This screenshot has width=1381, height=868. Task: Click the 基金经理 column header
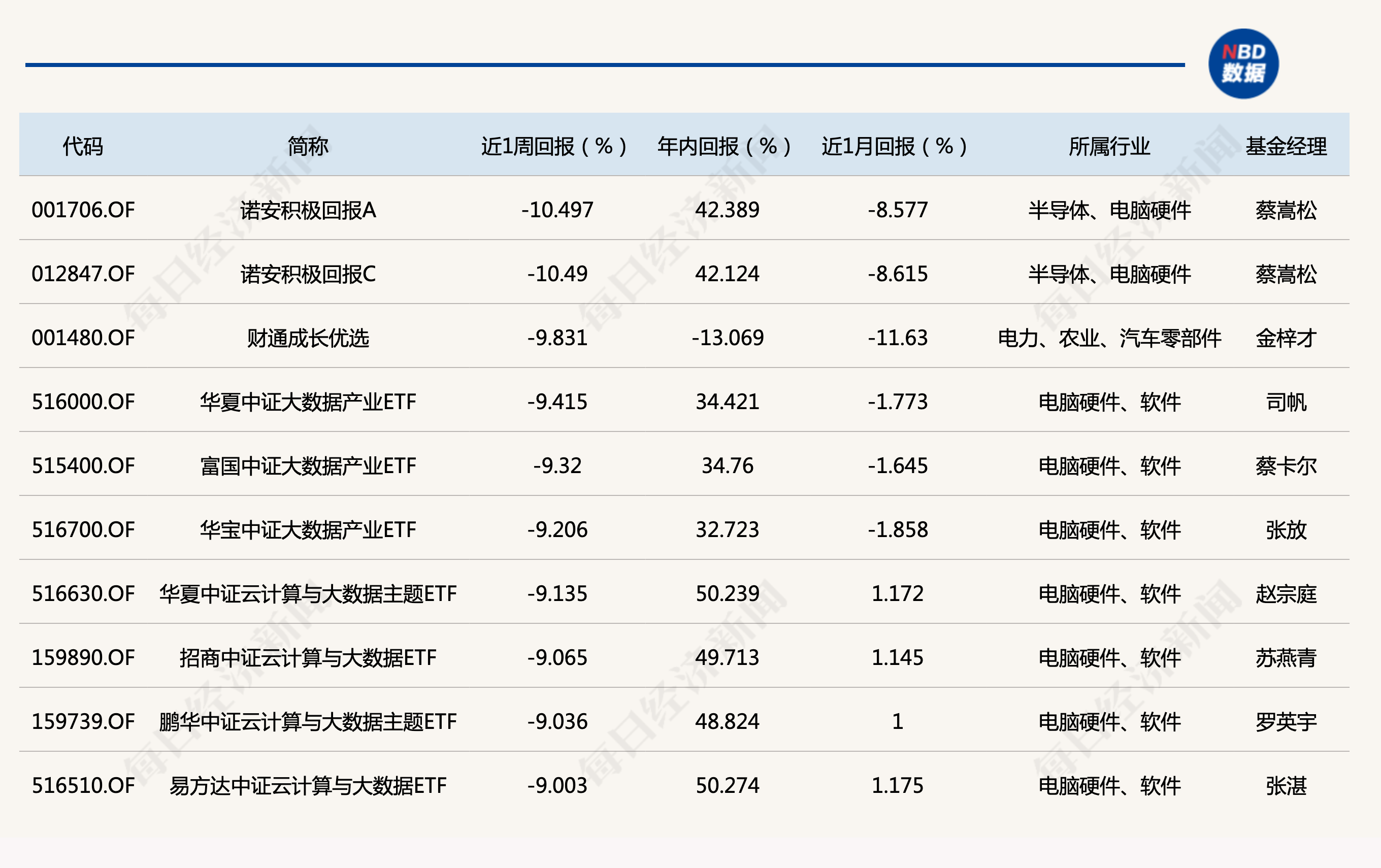(x=1286, y=146)
